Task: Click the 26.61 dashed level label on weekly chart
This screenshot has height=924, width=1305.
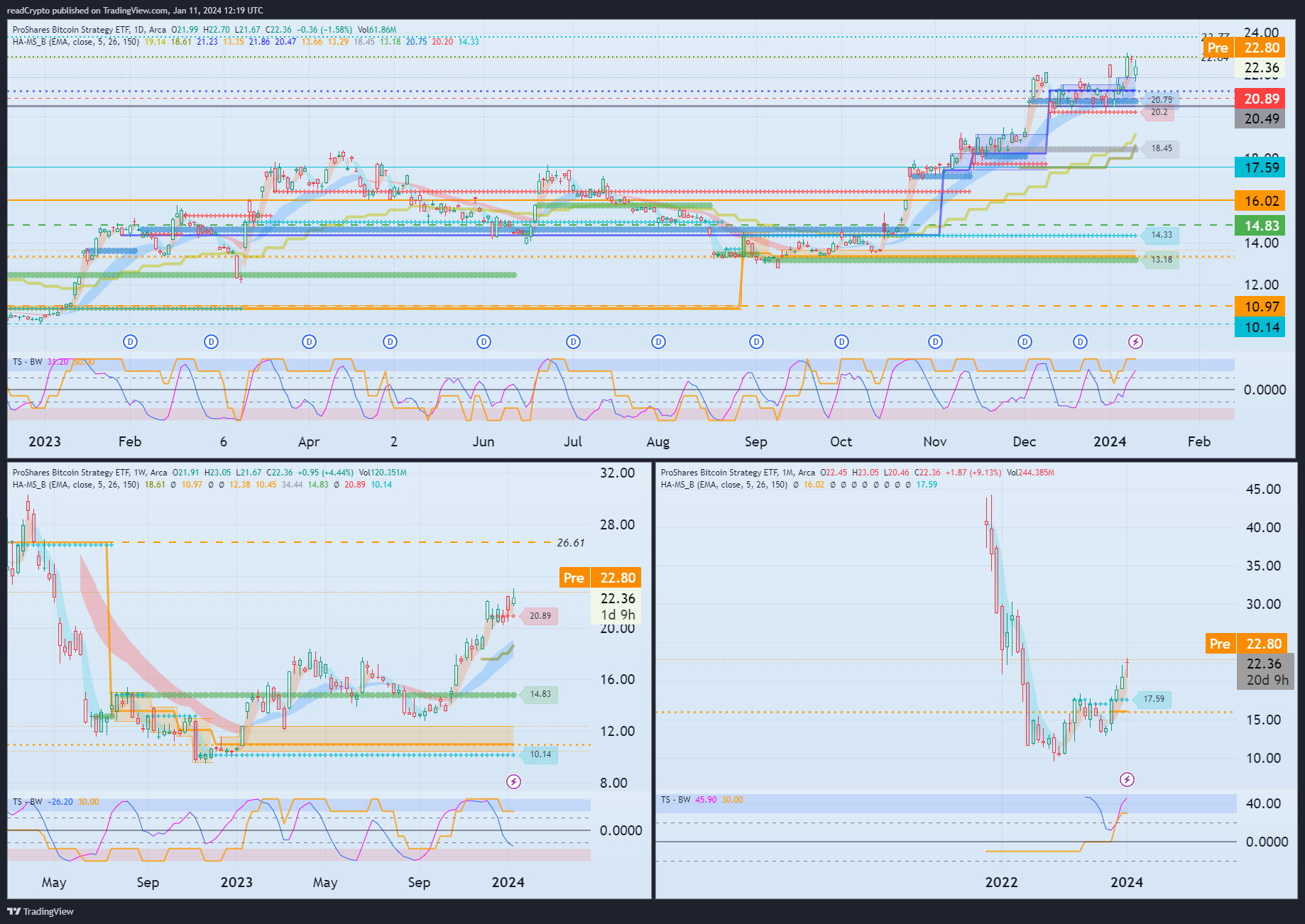Action: [x=571, y=543]
